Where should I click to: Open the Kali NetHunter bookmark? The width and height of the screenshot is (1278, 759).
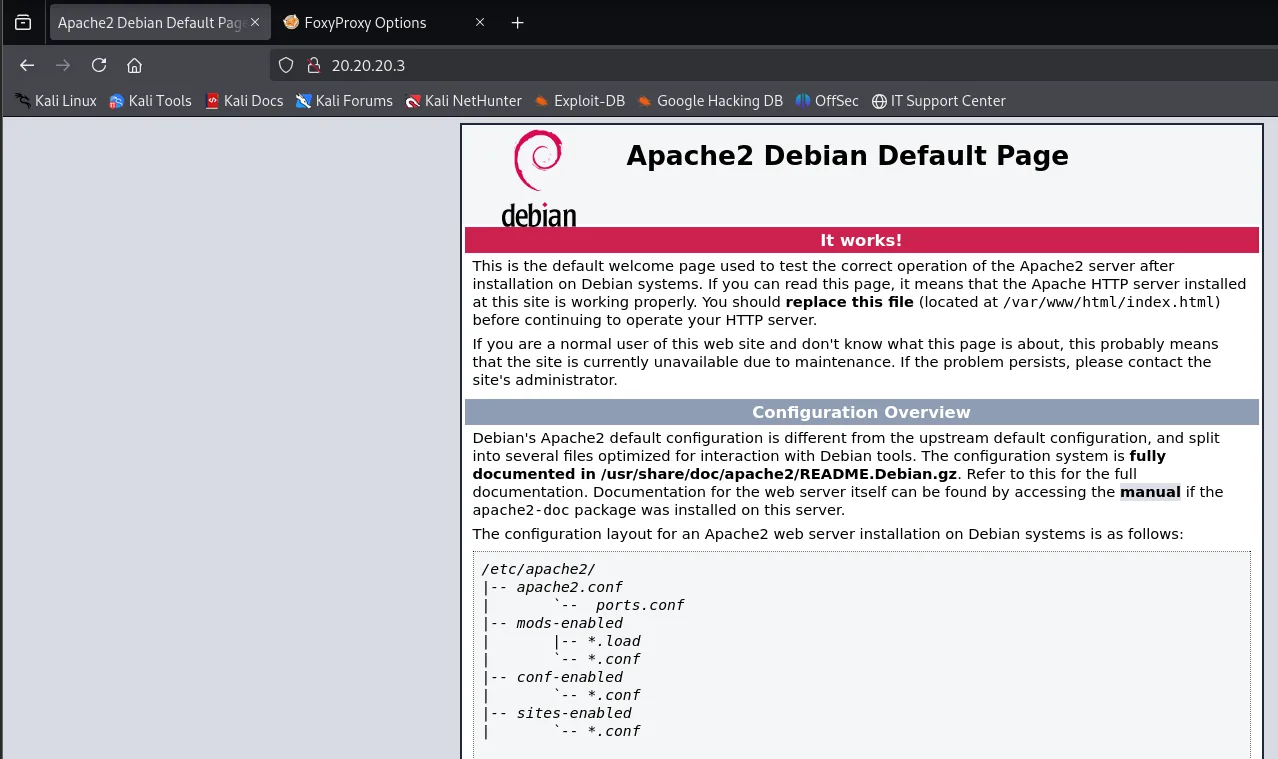pyautogui.click(x=464, y=101)
